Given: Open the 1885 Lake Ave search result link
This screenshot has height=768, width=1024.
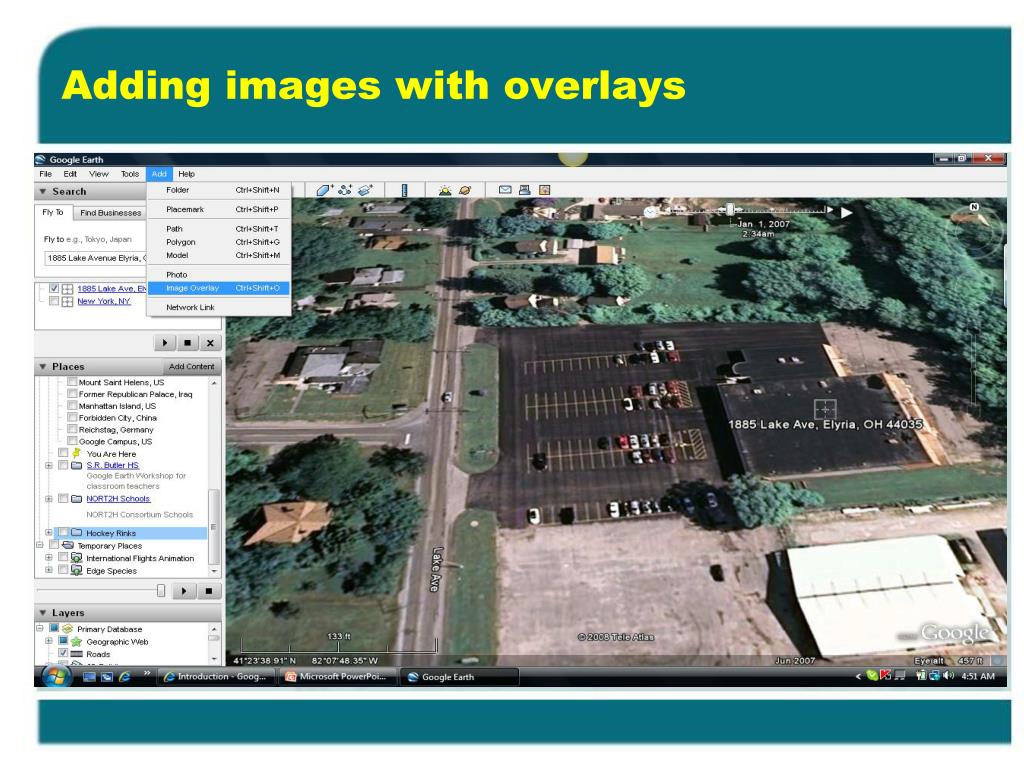Looking at the screenshot, I should [x=112, y=288].
